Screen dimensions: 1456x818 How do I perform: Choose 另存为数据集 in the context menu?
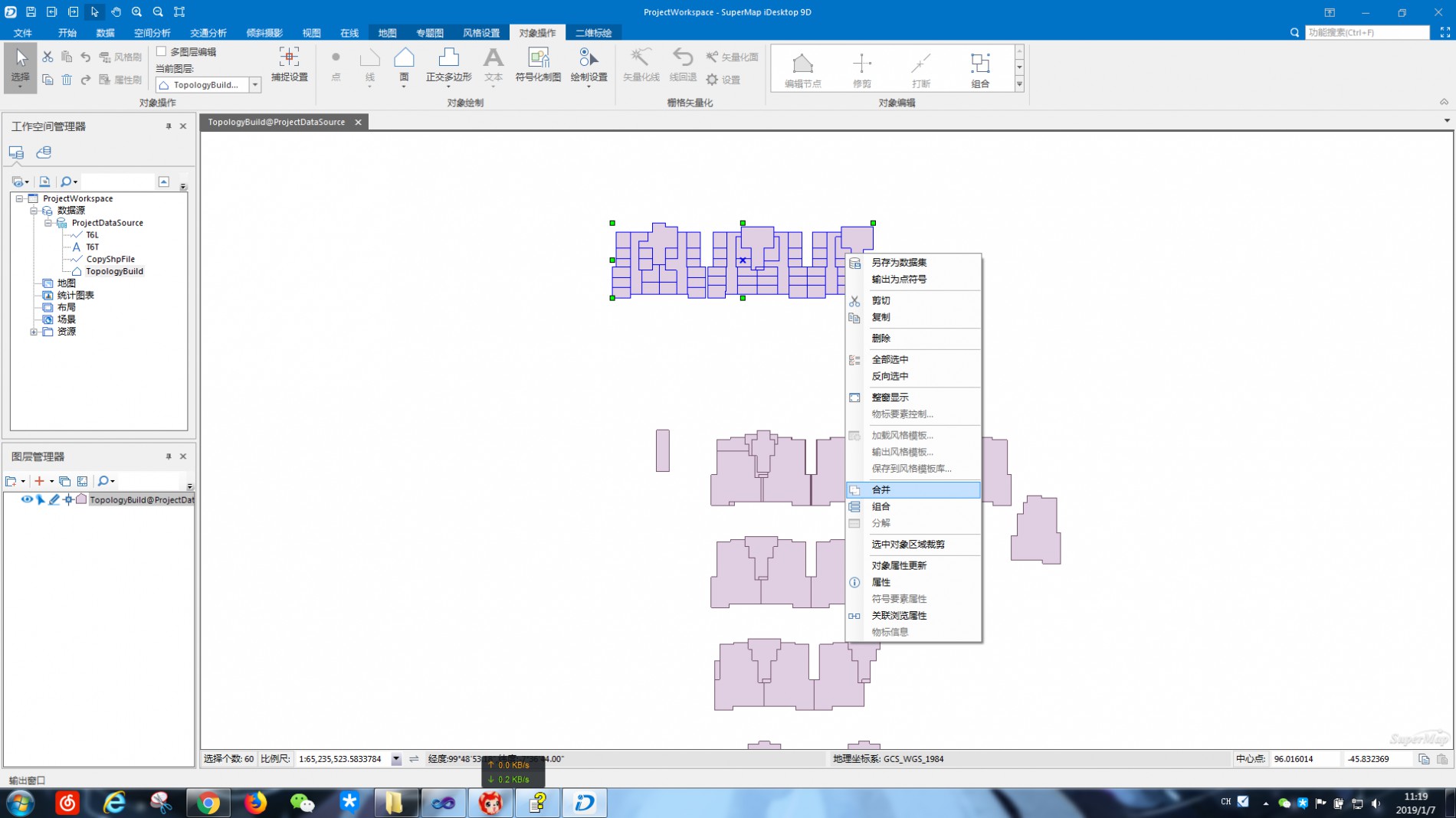click(913, 262)
